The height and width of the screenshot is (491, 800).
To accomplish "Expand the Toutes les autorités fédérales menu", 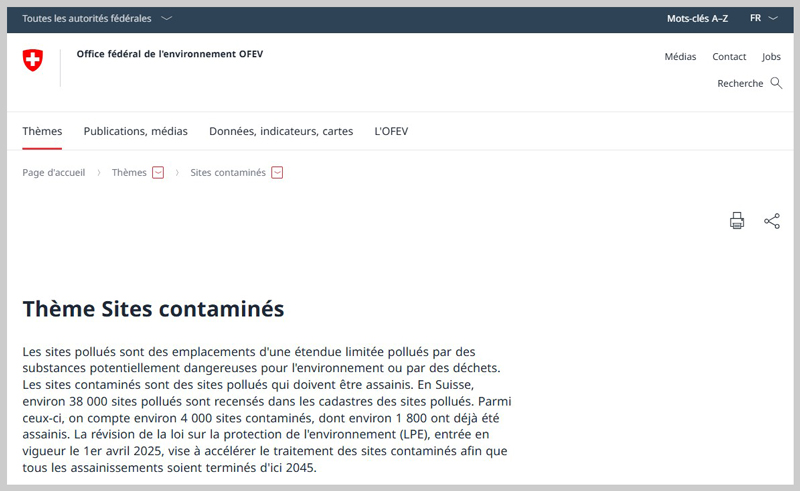I will (97, 18).
